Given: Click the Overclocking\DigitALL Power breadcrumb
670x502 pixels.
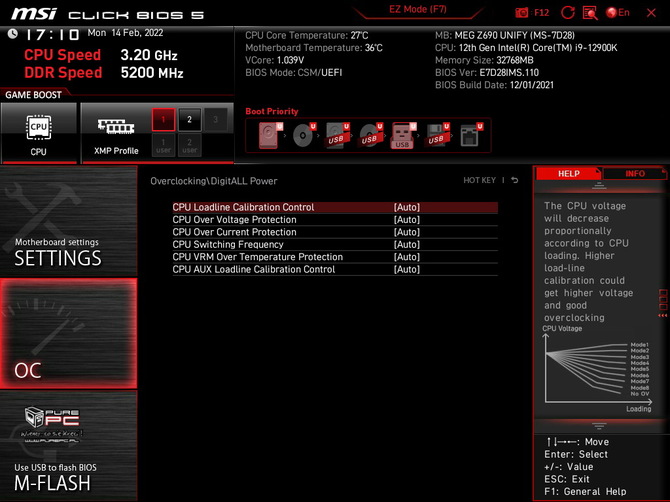Looking at the screenshot, I should tap(214, 181).
